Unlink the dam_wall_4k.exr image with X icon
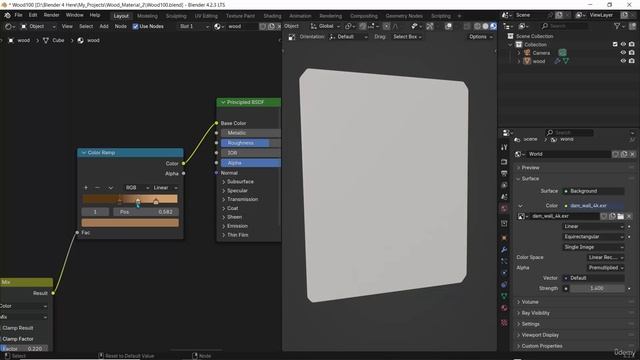The height and width of the screenshot is (360, 640). pos(629,216)
